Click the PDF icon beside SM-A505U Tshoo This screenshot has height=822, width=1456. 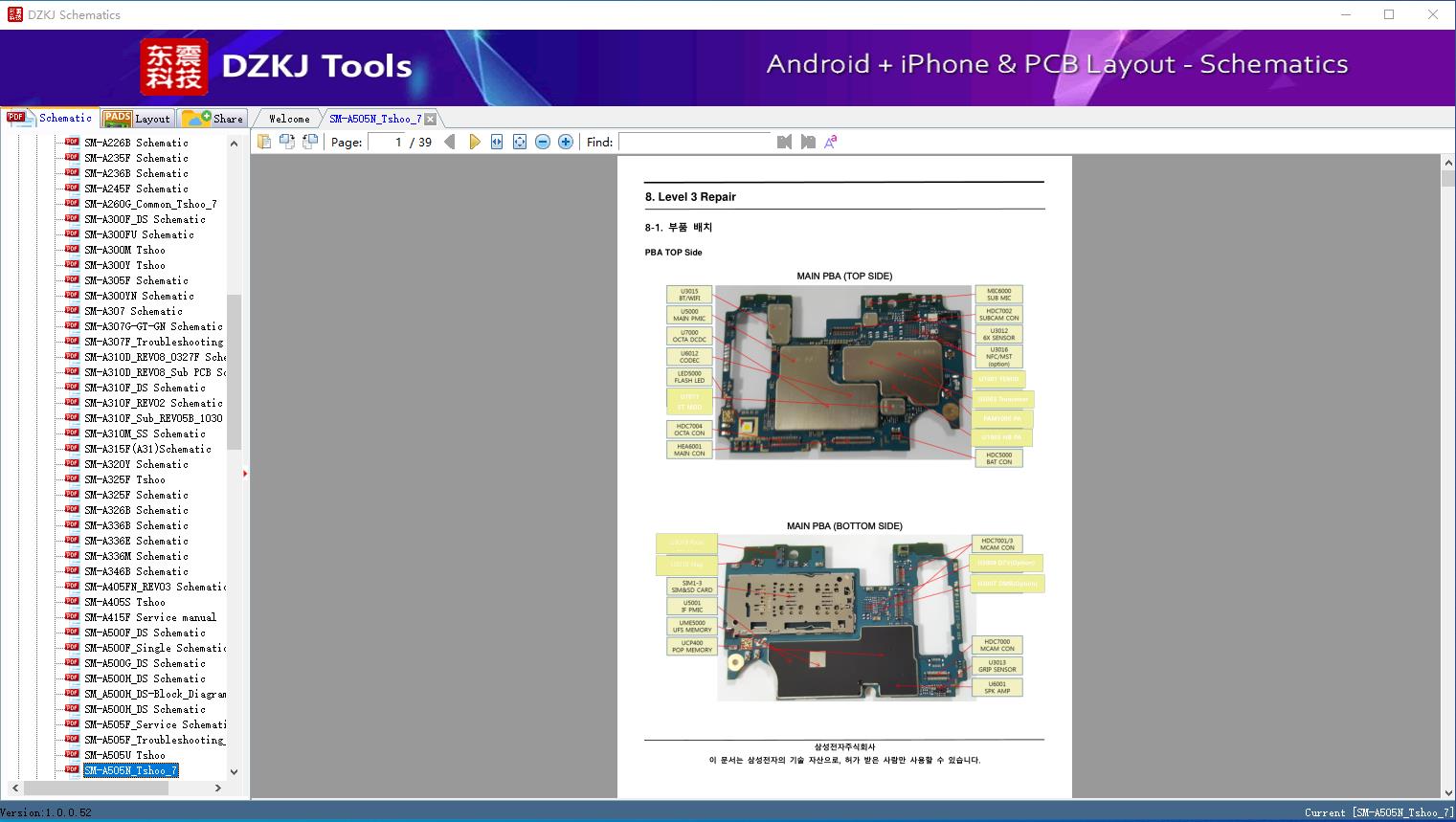pyautogui.click(x=72, y=754)
